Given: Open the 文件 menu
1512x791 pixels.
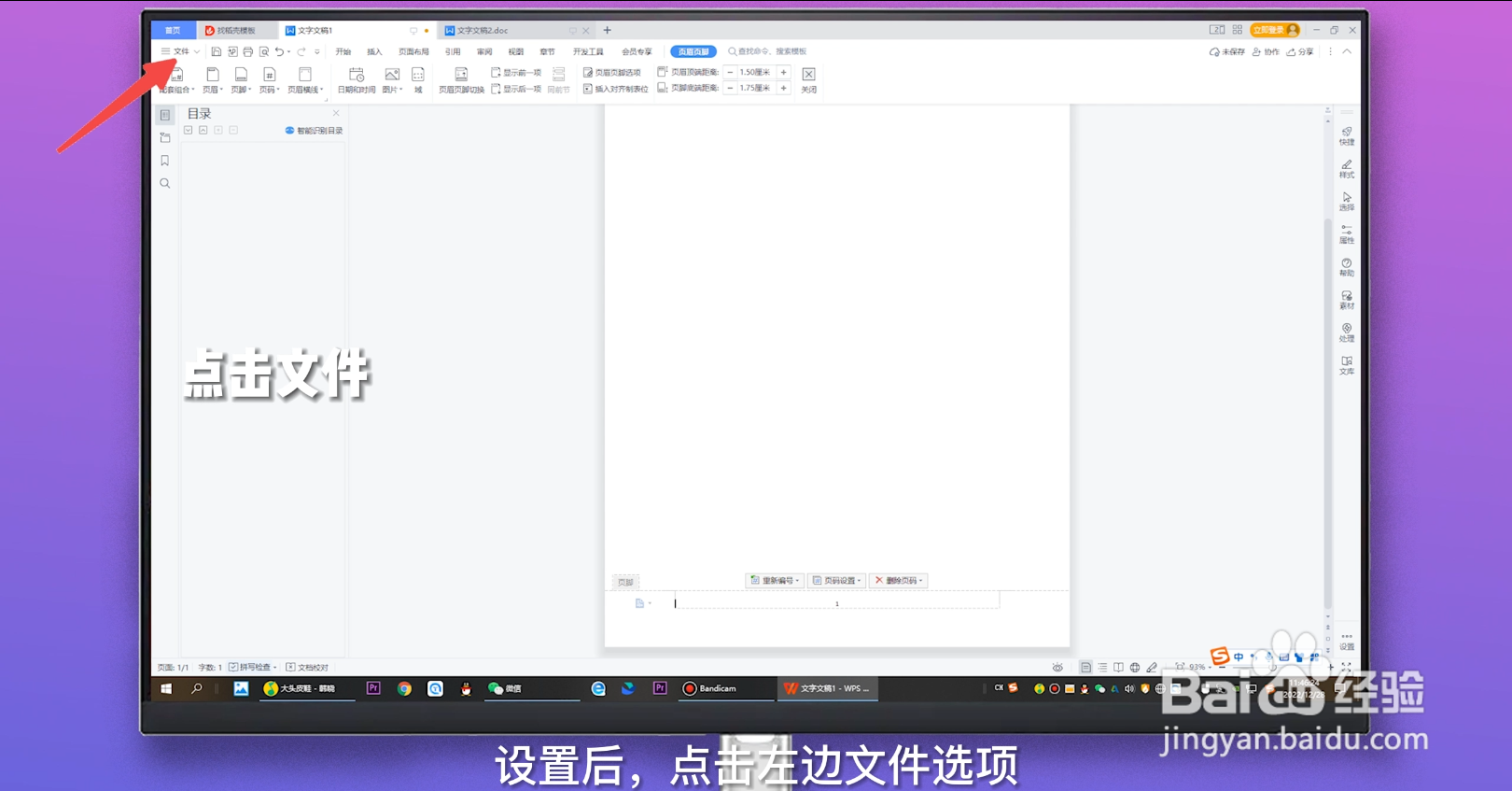Looking at the screenshot, I should tap(180, 51).
